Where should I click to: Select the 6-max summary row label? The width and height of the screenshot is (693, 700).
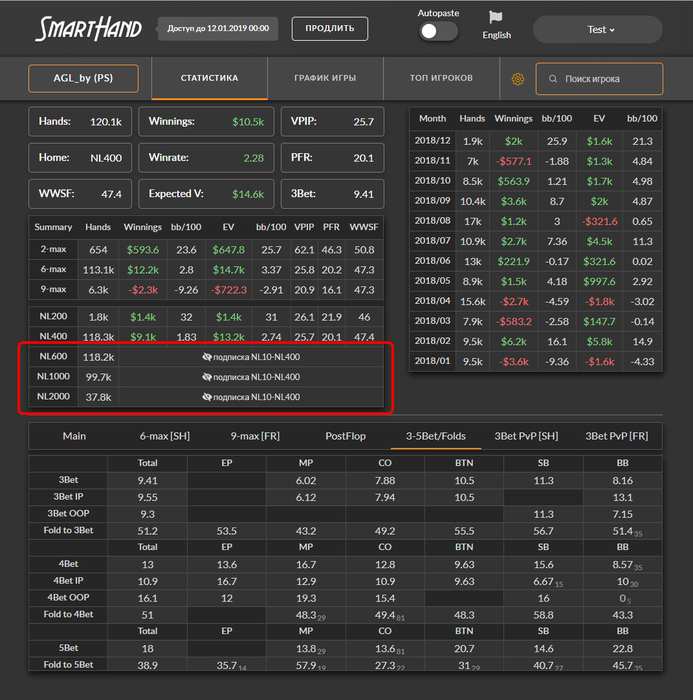(x=53, y=270)
